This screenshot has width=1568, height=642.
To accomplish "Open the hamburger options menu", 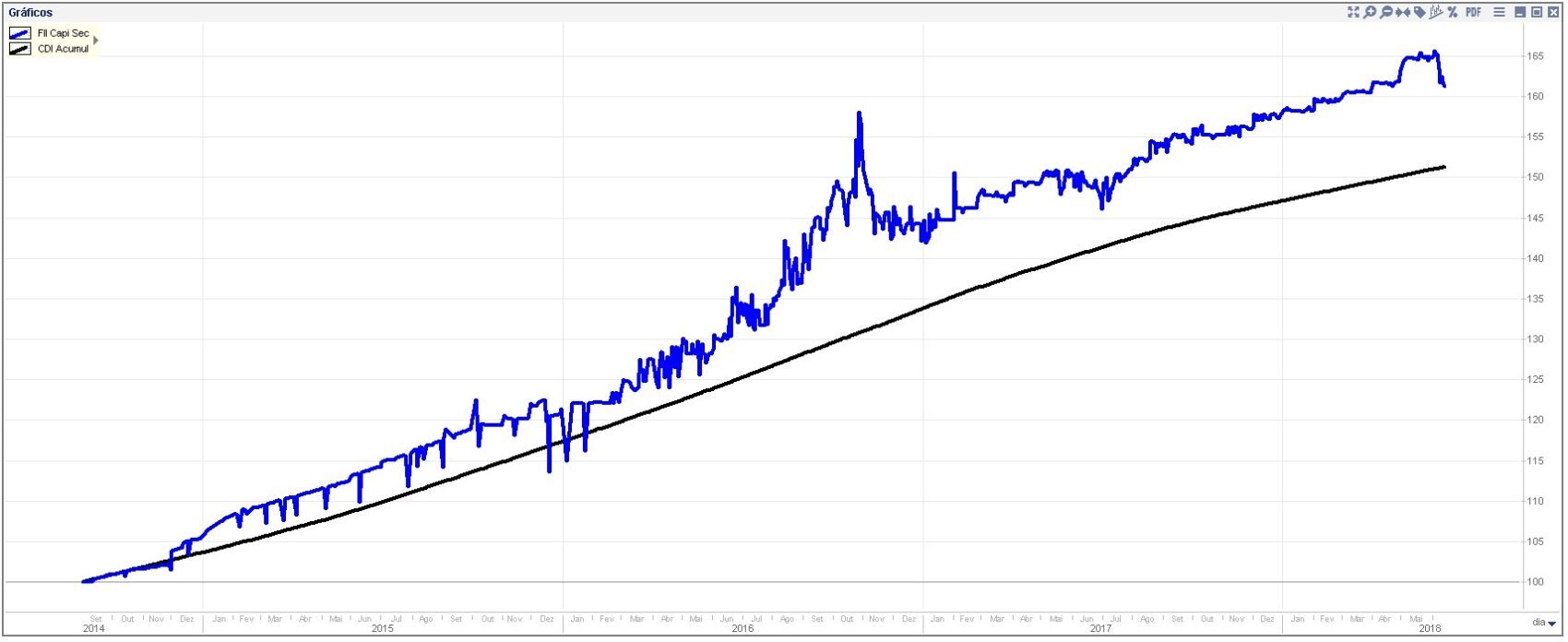I will [x=1499, y=12].
